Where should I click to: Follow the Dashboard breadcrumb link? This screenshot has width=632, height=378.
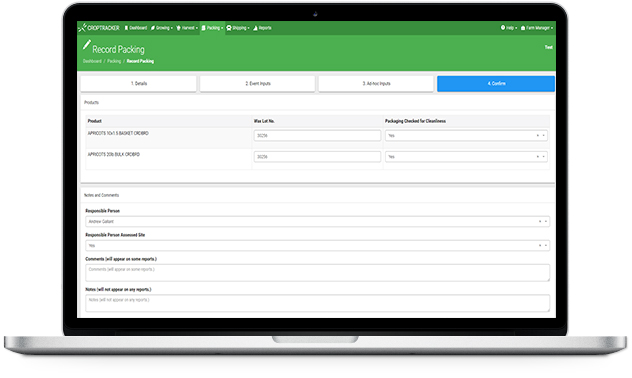tap(92, 61)
